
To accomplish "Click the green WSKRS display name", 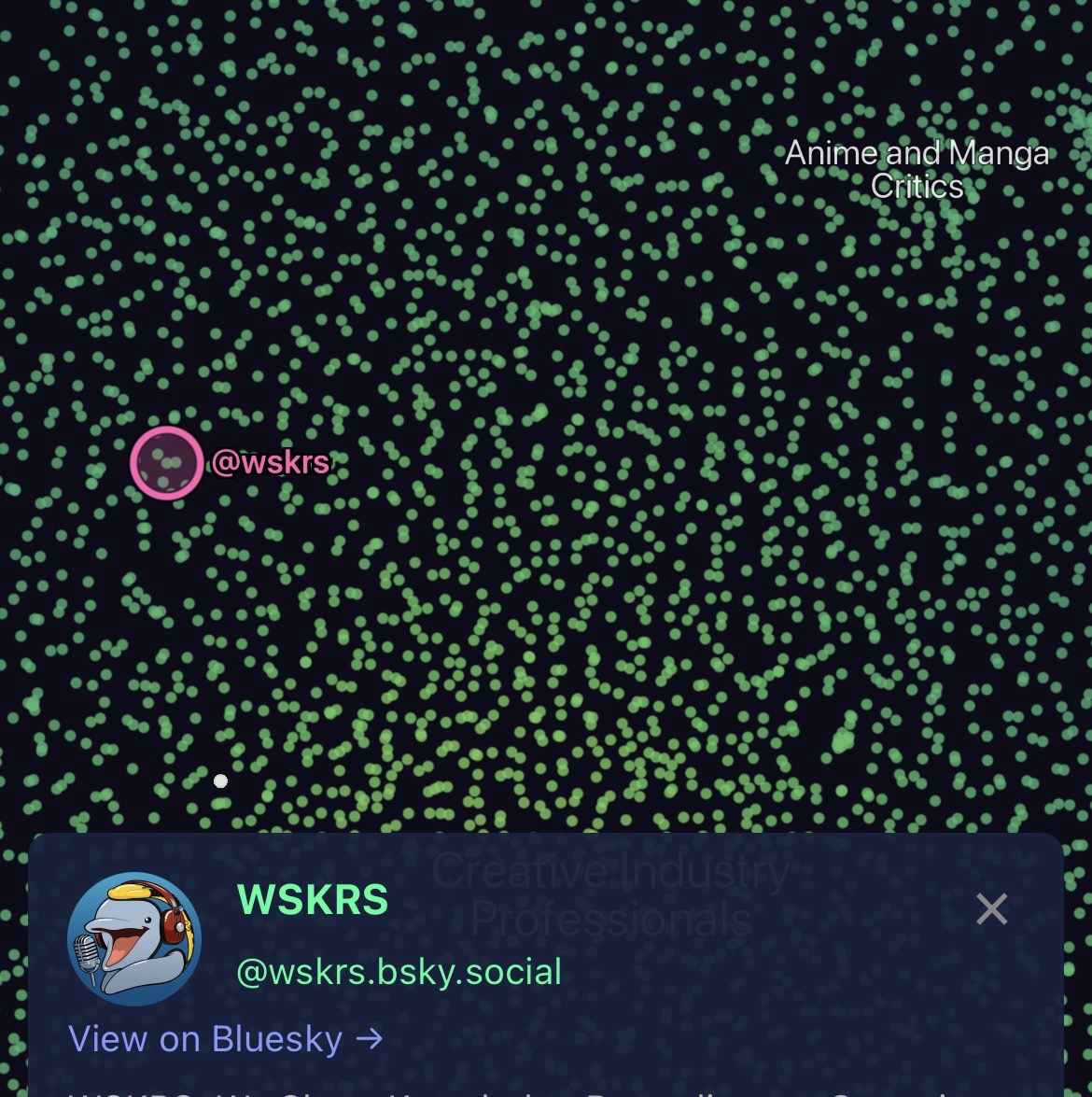I will coord(312,899).
